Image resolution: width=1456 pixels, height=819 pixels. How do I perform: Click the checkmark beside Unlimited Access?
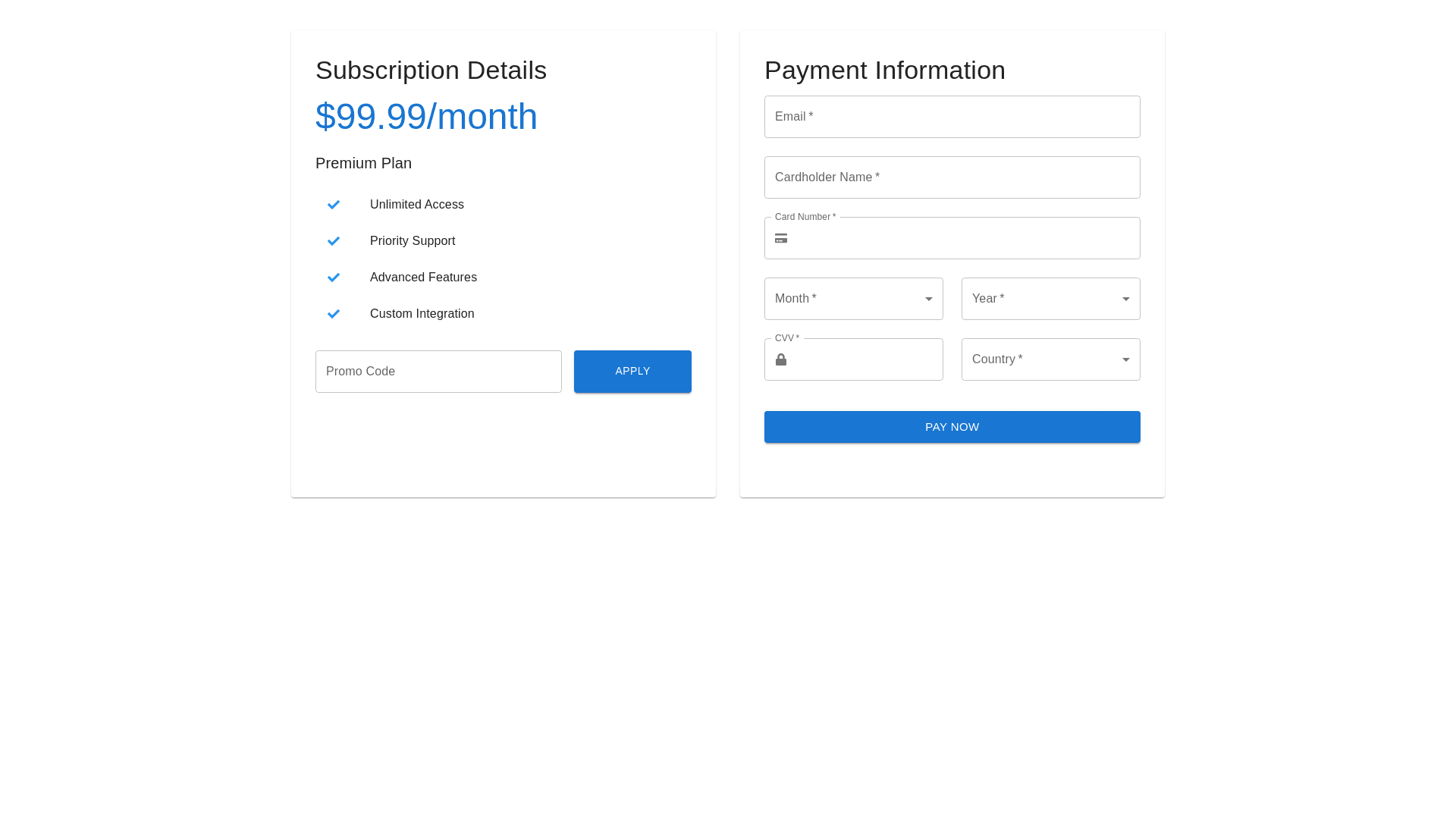334,205
